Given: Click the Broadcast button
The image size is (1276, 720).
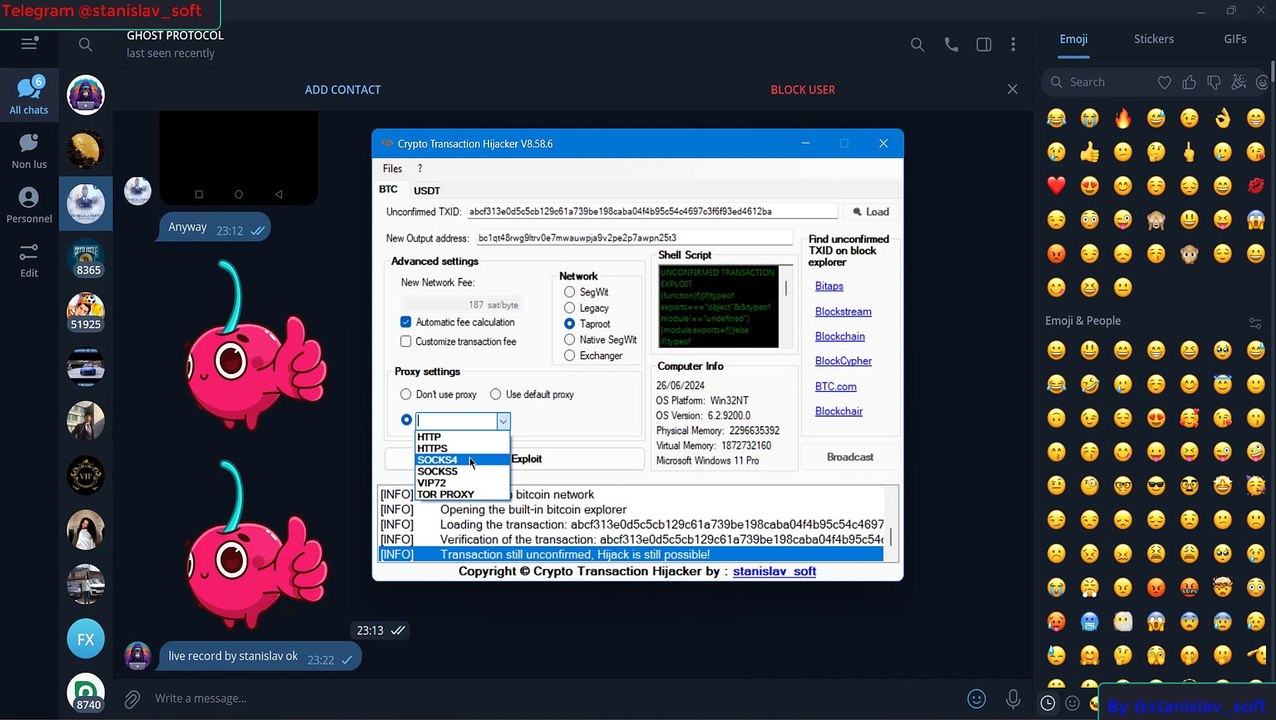Looking at the screenshot, I should tap(850, 457).
